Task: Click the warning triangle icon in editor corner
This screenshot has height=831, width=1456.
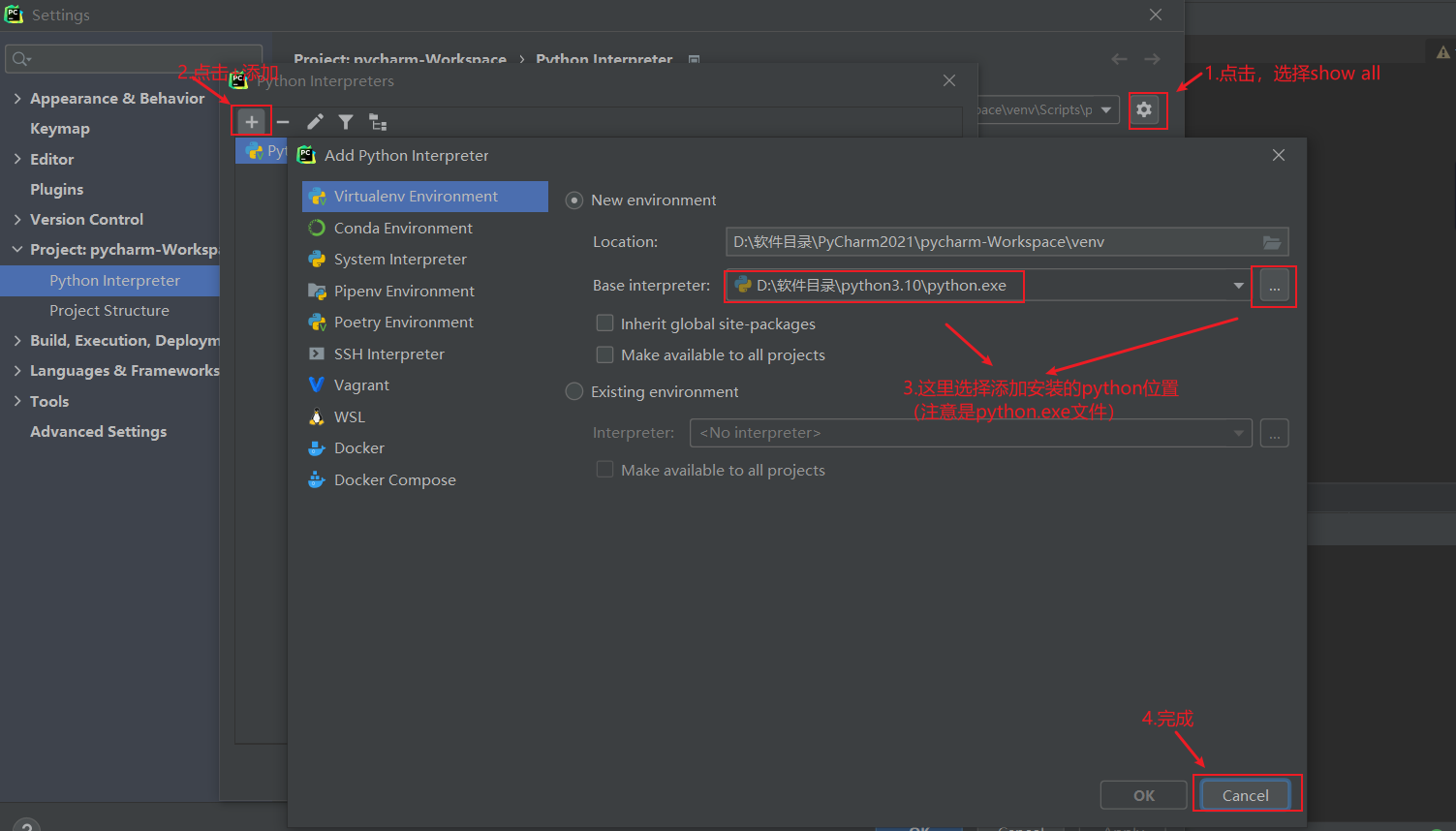Action: click(1443, 52)
